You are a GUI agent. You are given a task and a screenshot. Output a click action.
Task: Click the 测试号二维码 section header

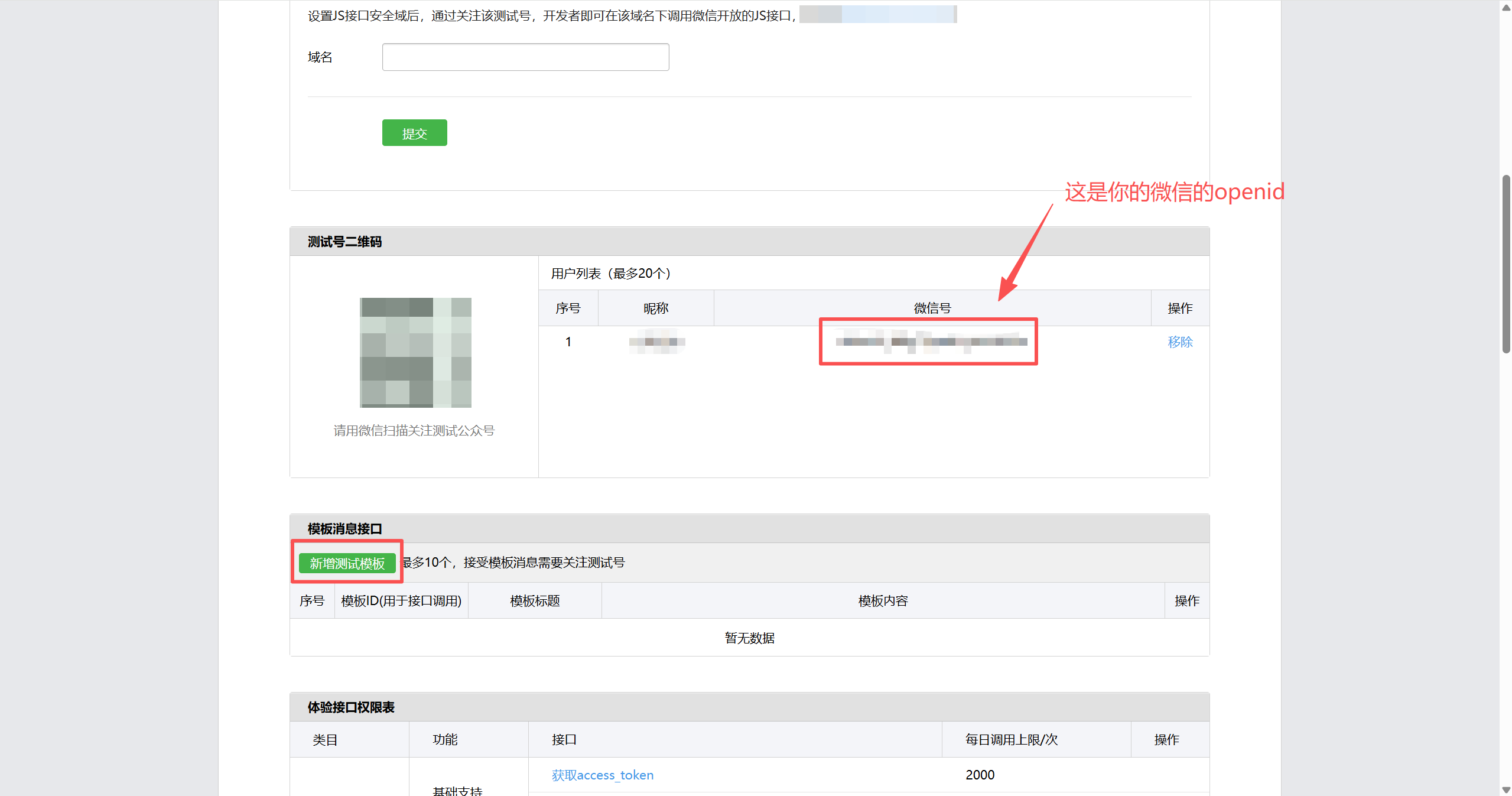coord(344,242)
